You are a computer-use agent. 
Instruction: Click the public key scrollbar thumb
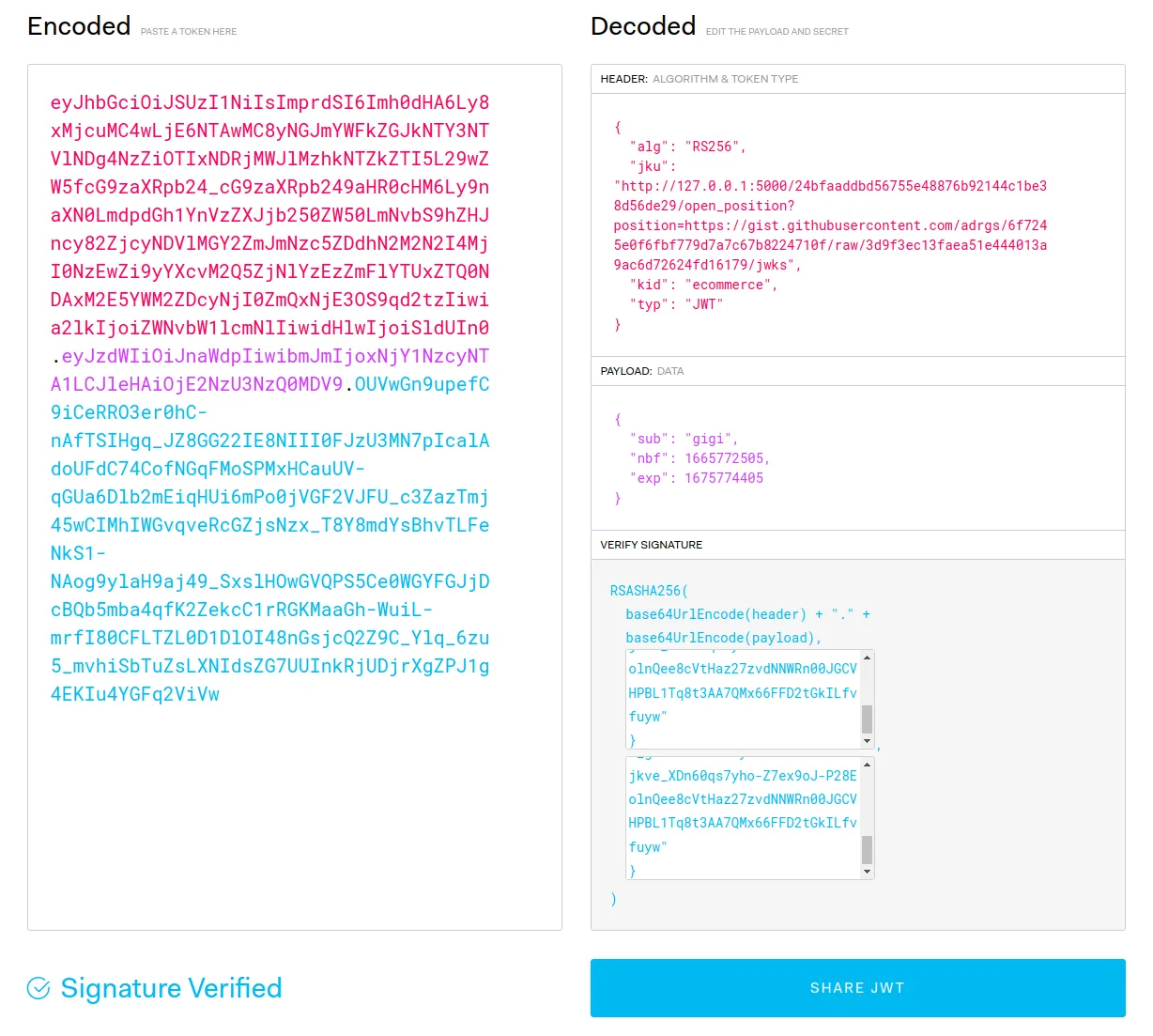coord(867,719)
